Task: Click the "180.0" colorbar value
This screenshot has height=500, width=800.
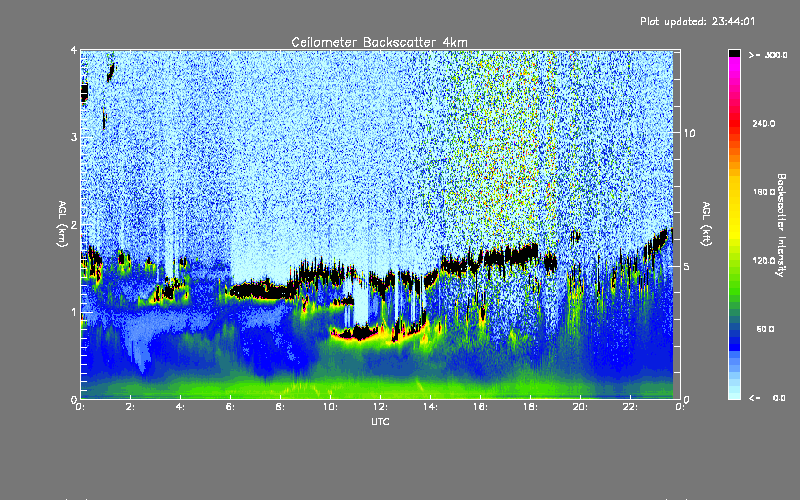Action: [x=764, y=192]
